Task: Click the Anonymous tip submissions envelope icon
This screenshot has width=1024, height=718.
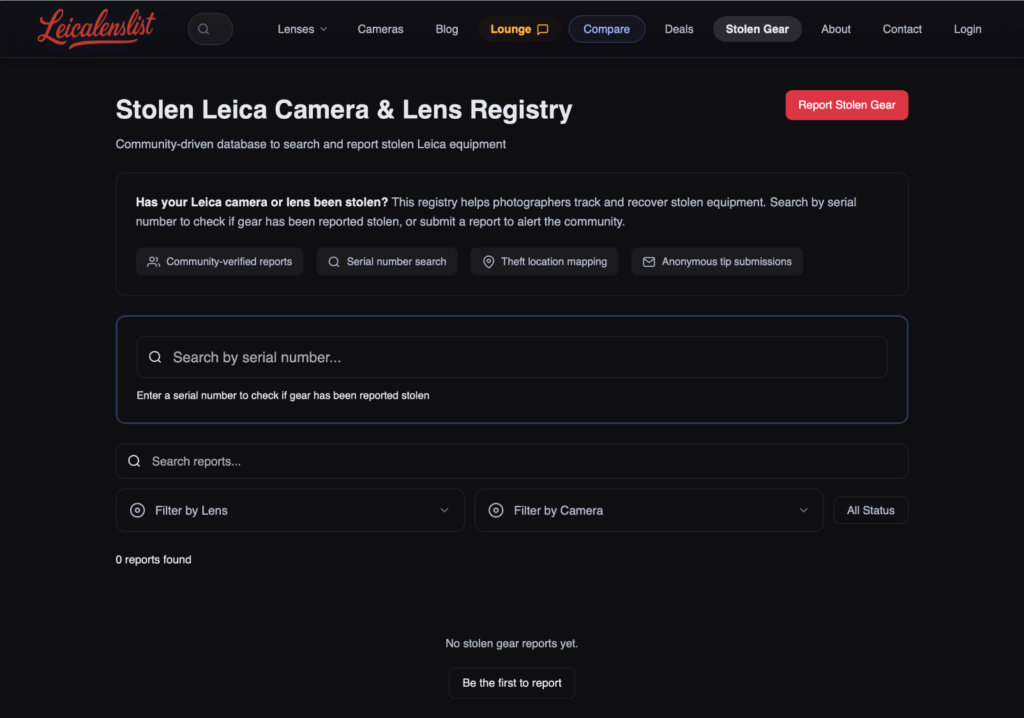Action: pos(649,262)
